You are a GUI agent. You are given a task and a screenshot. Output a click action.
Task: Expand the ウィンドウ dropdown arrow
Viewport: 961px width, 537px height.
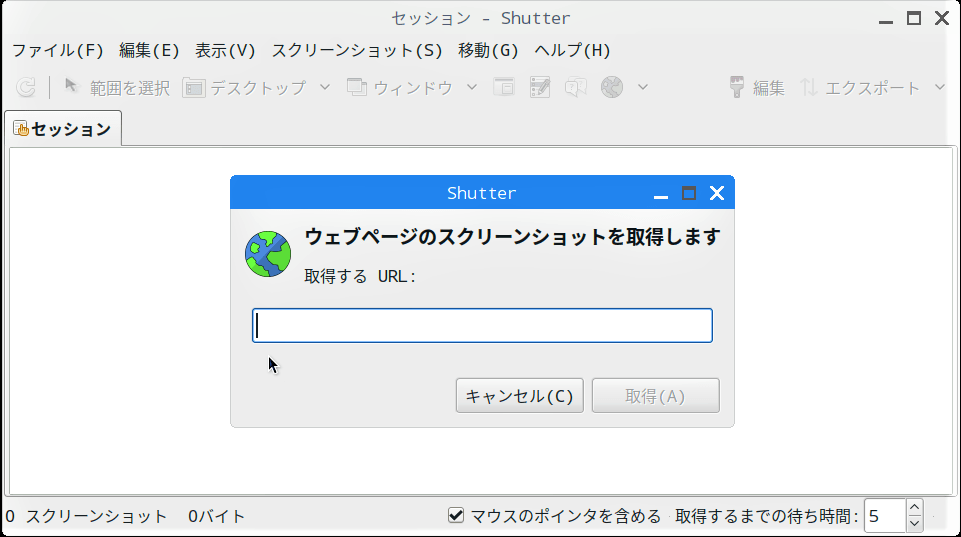(471, 87)
